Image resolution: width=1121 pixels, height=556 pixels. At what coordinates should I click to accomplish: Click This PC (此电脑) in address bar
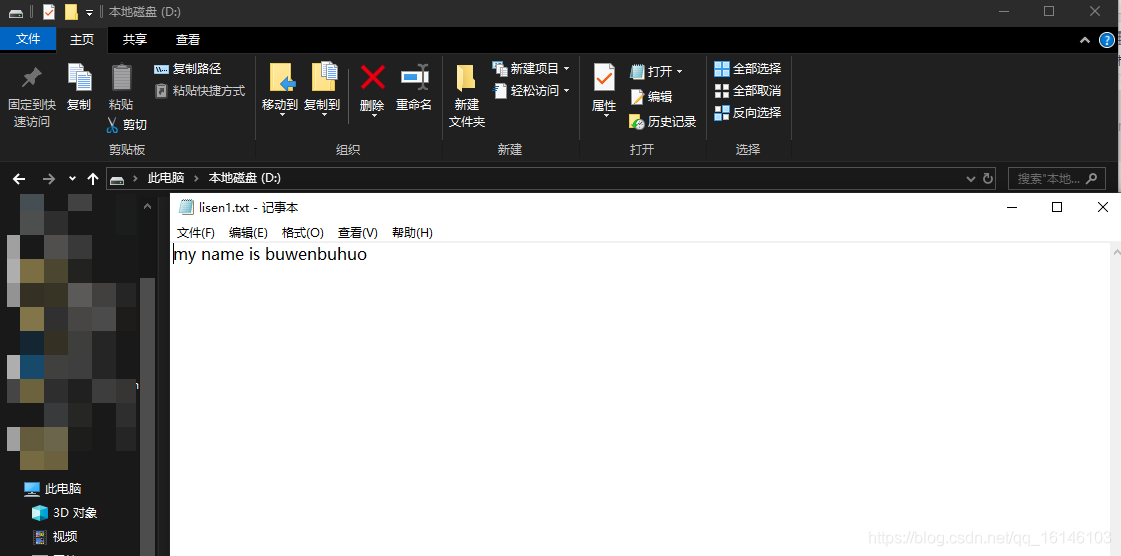coord(166,178)
